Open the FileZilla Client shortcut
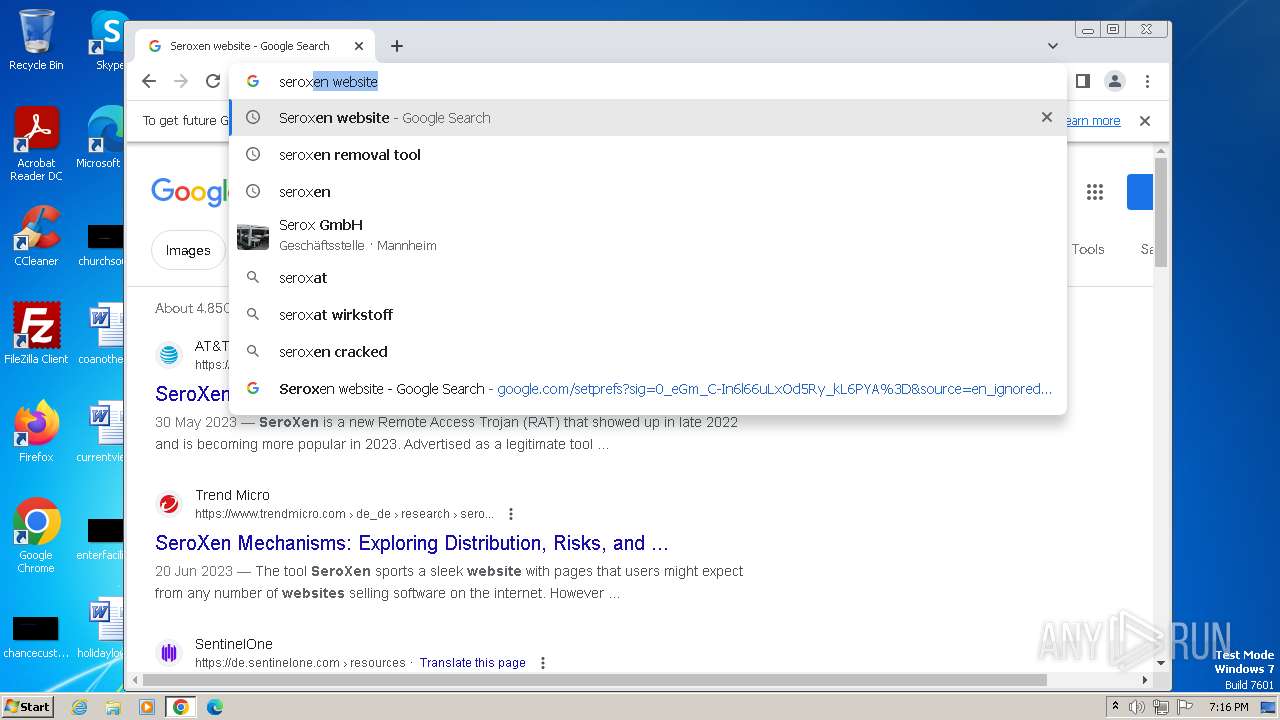 (x=36, y=333)
